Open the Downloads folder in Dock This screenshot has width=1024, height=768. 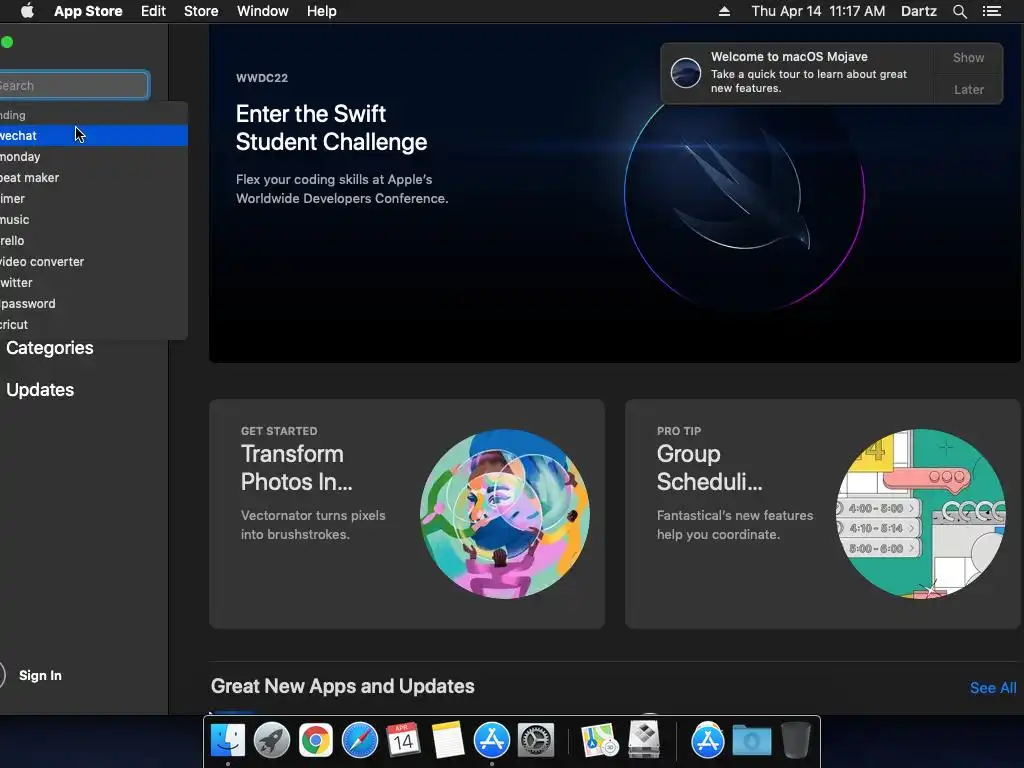tap(752, 741)
